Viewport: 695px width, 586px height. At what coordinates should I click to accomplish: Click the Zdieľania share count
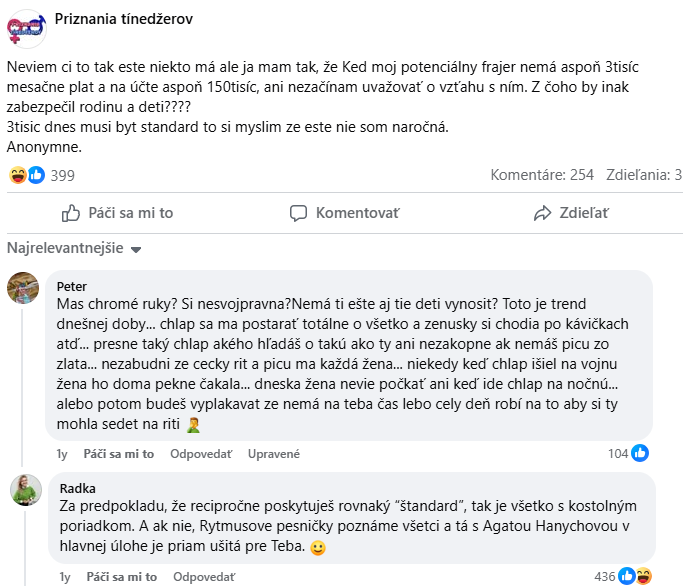pyautogui.click(x=644, y=175)
